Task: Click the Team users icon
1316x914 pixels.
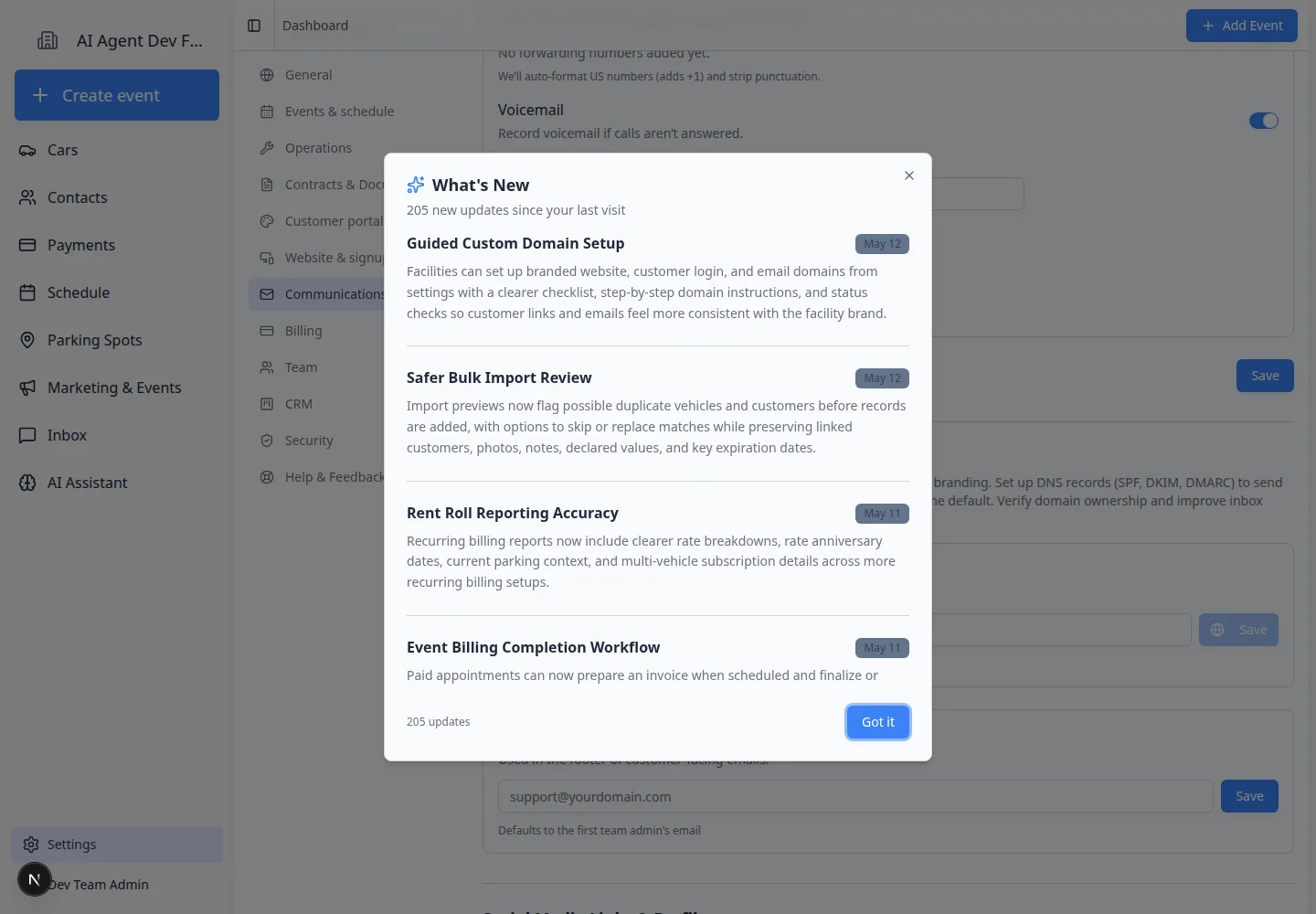Action: coord(267,367)
